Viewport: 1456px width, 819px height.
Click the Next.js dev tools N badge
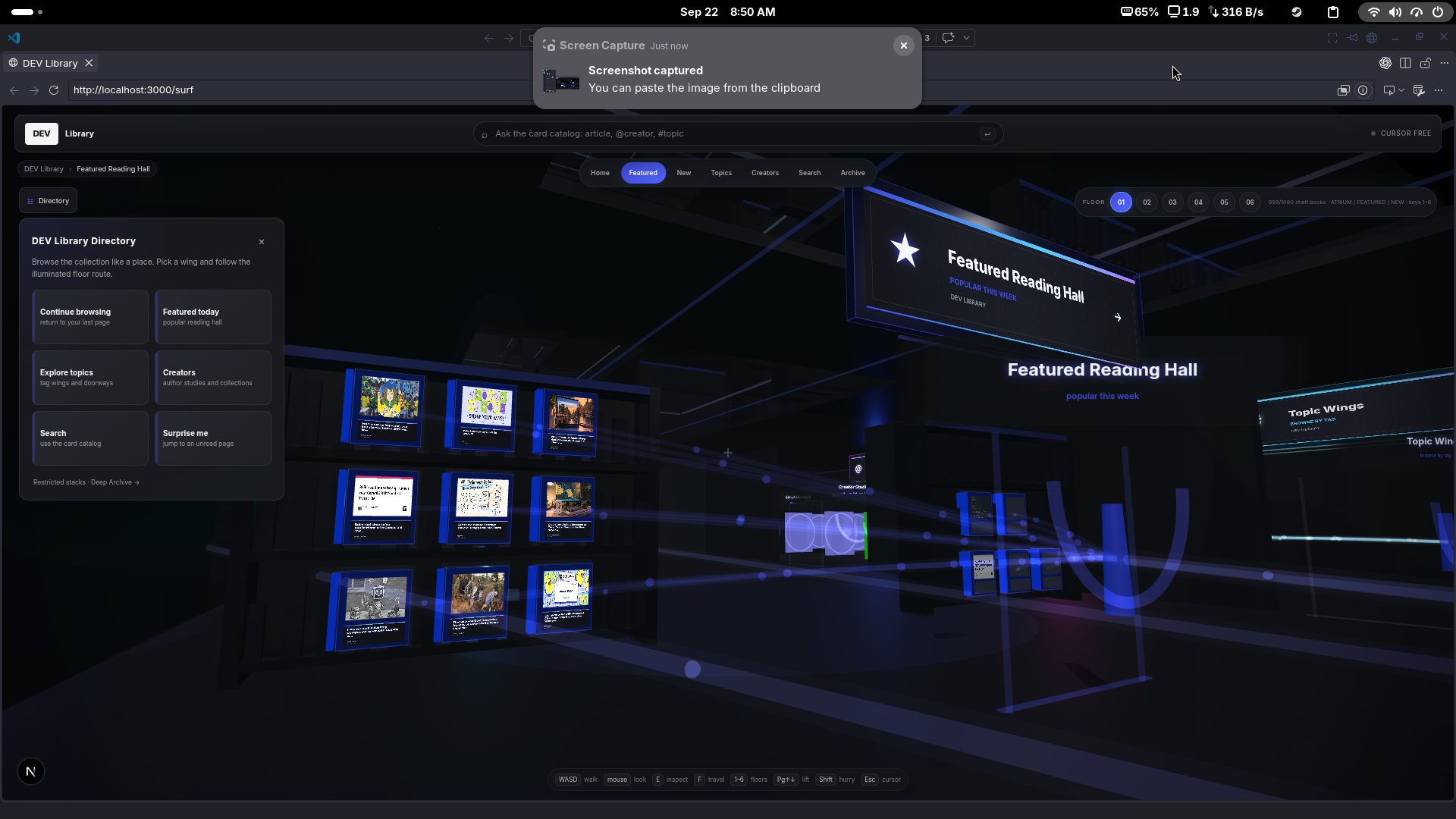31,772
